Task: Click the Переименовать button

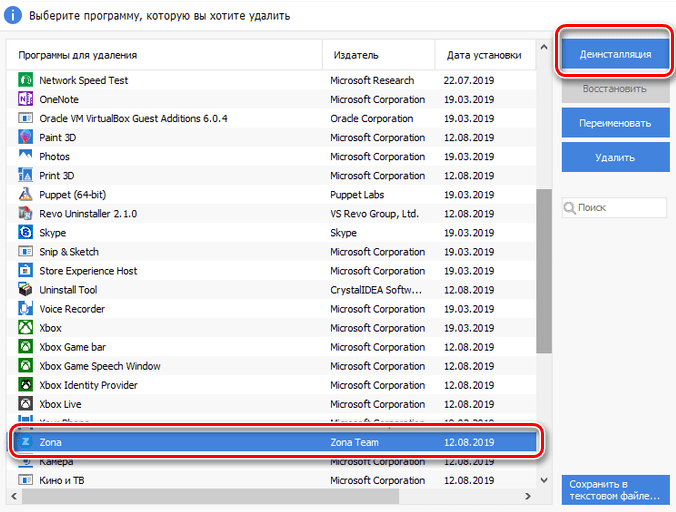Action: 615,123
